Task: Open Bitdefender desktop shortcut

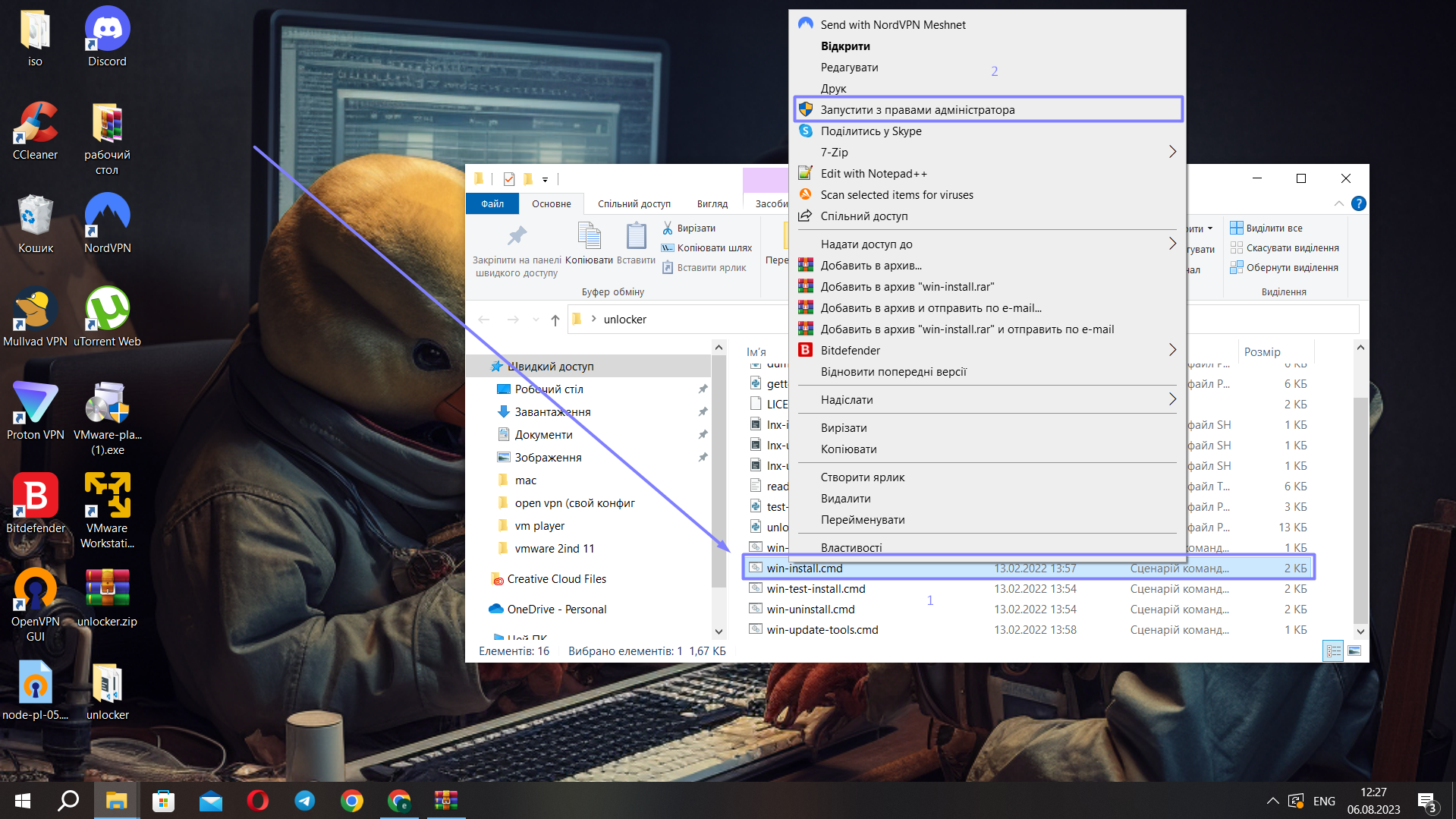Action: tap(35, 504)
